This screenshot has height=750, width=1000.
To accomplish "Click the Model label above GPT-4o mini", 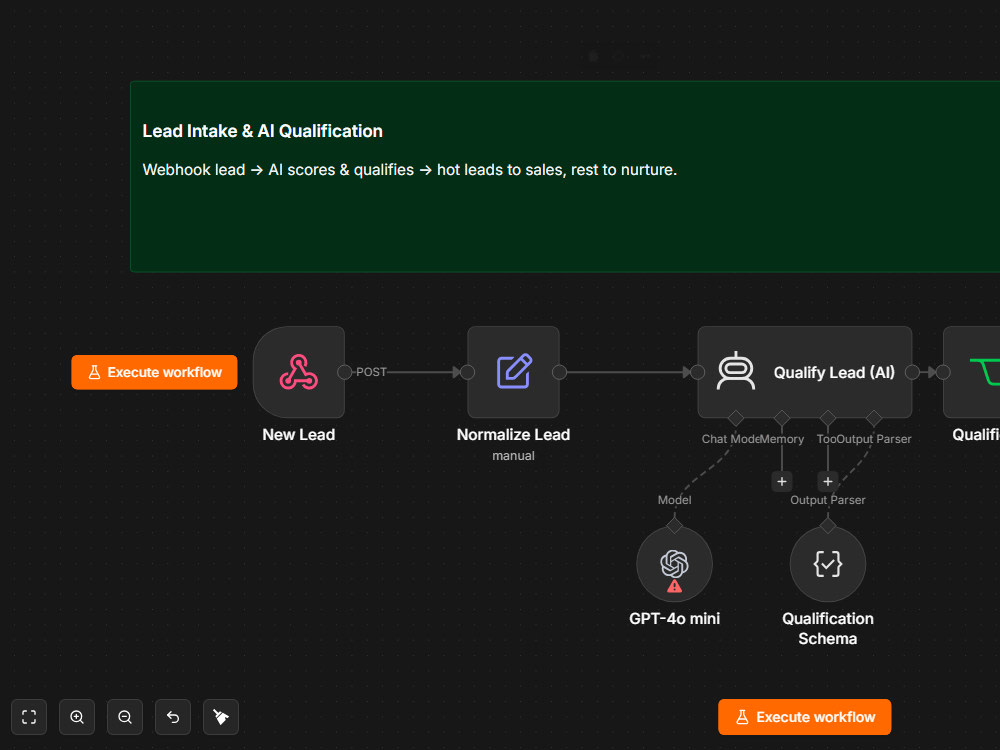I will click(674, 500).
